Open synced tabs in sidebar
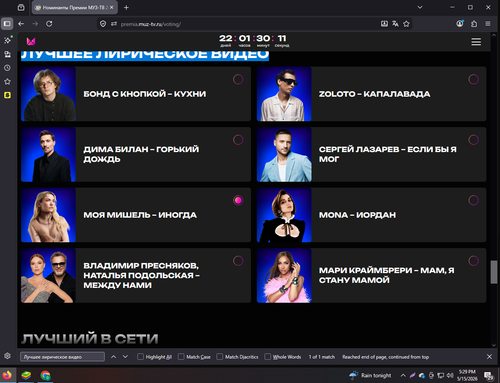500x383 pixels. [7, 54]
